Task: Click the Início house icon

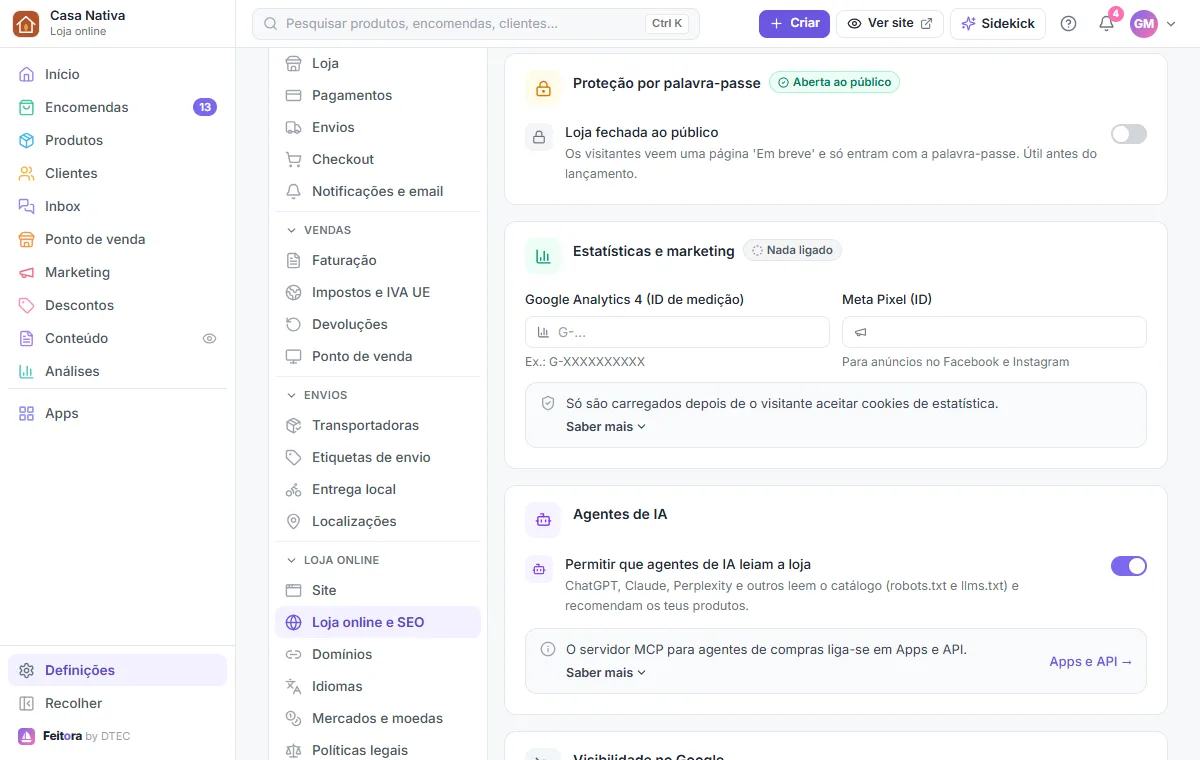Action: click(x=27, y=74)
